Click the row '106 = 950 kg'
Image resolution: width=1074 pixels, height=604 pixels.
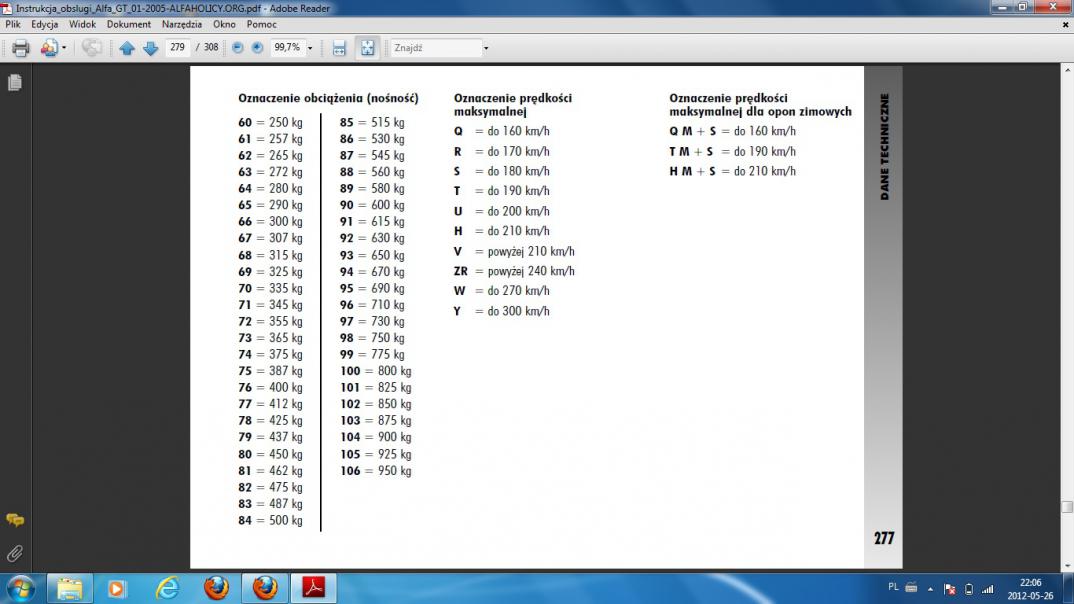(376, 471)
